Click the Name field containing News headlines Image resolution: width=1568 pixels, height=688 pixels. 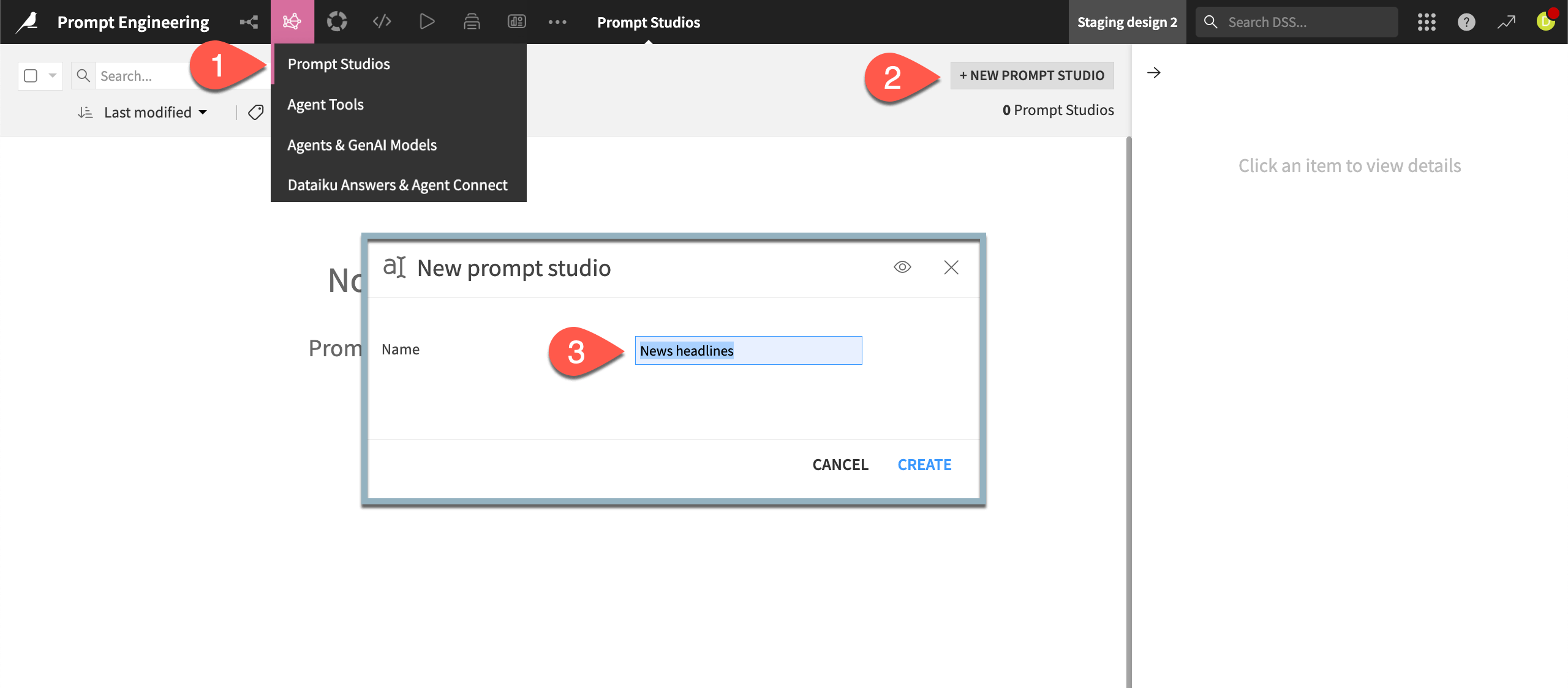pyautogui.click(x=748, y=350)
